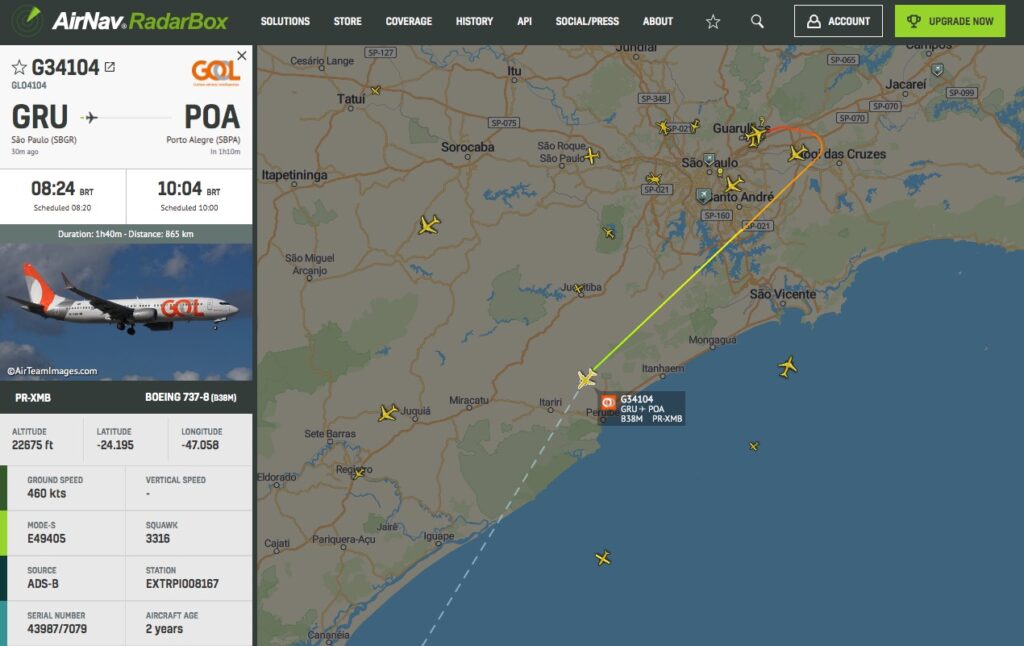1024x646 pixels.
Task: Click the GRU departure airport code
Action: [40, 118]
